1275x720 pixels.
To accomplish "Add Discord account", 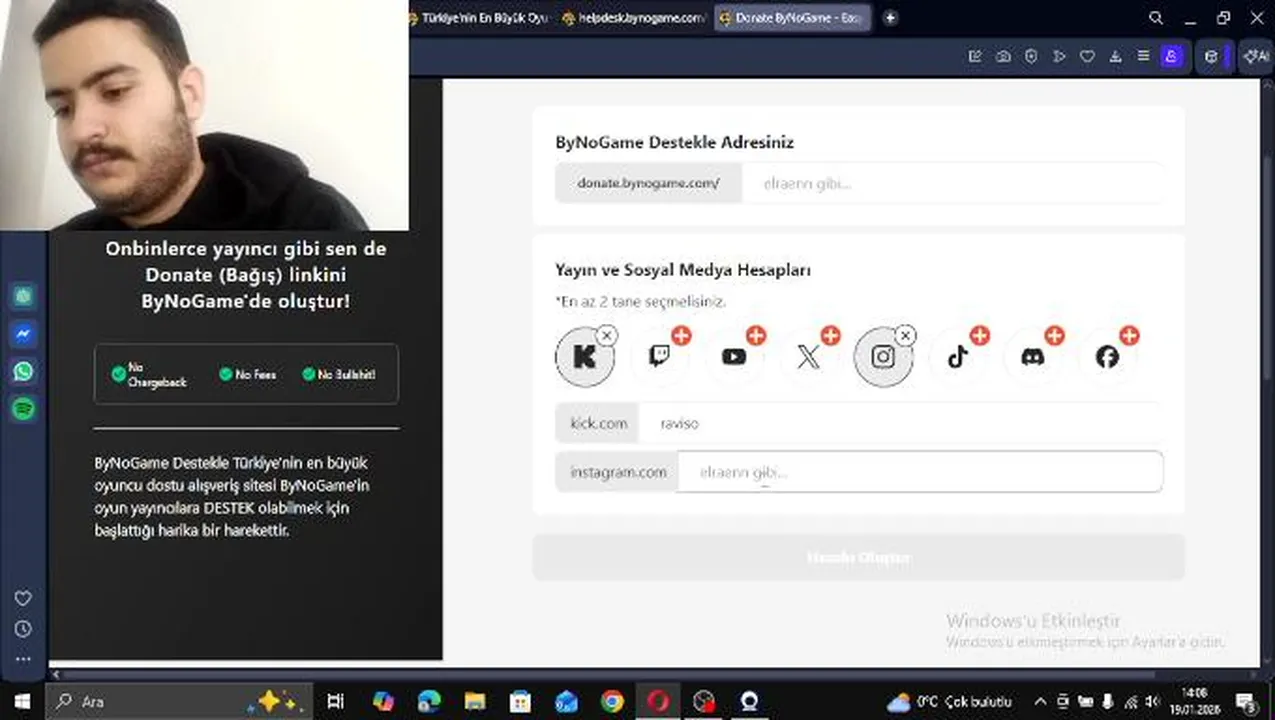I will [1054, 336].
